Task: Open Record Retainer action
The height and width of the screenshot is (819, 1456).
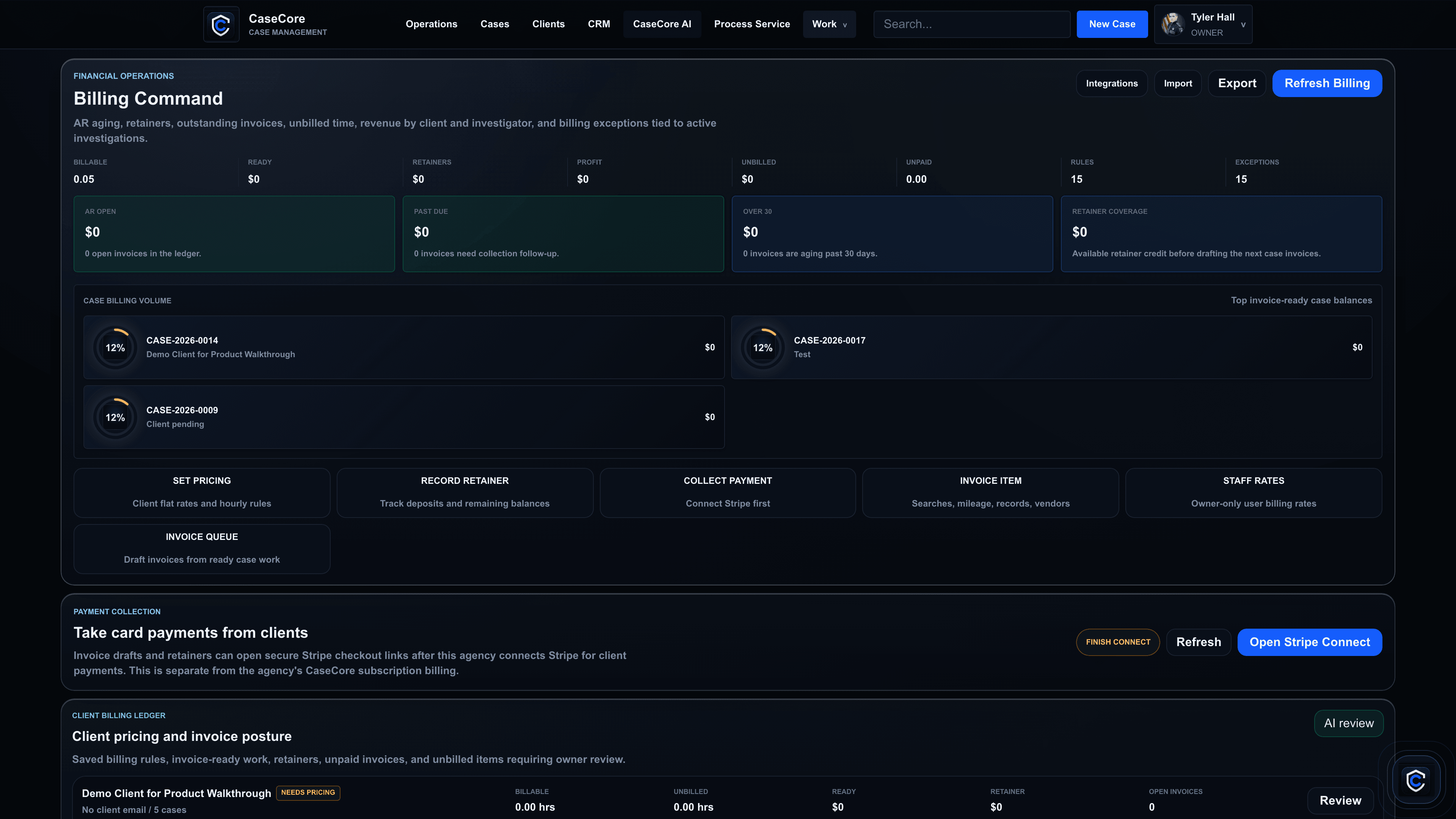Action: tap(464, 493)
